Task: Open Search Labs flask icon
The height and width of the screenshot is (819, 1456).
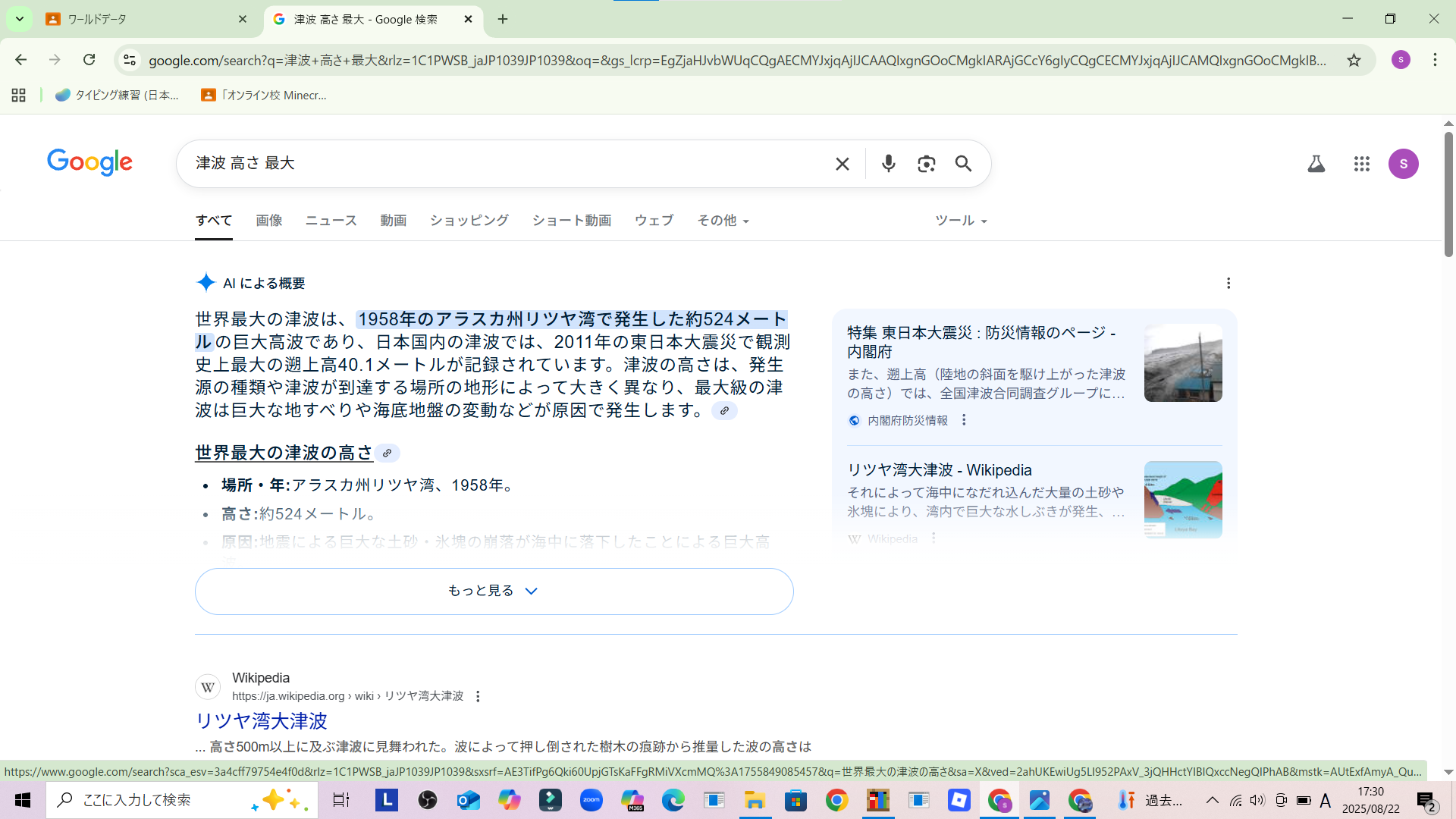Action: (1316, 164)
